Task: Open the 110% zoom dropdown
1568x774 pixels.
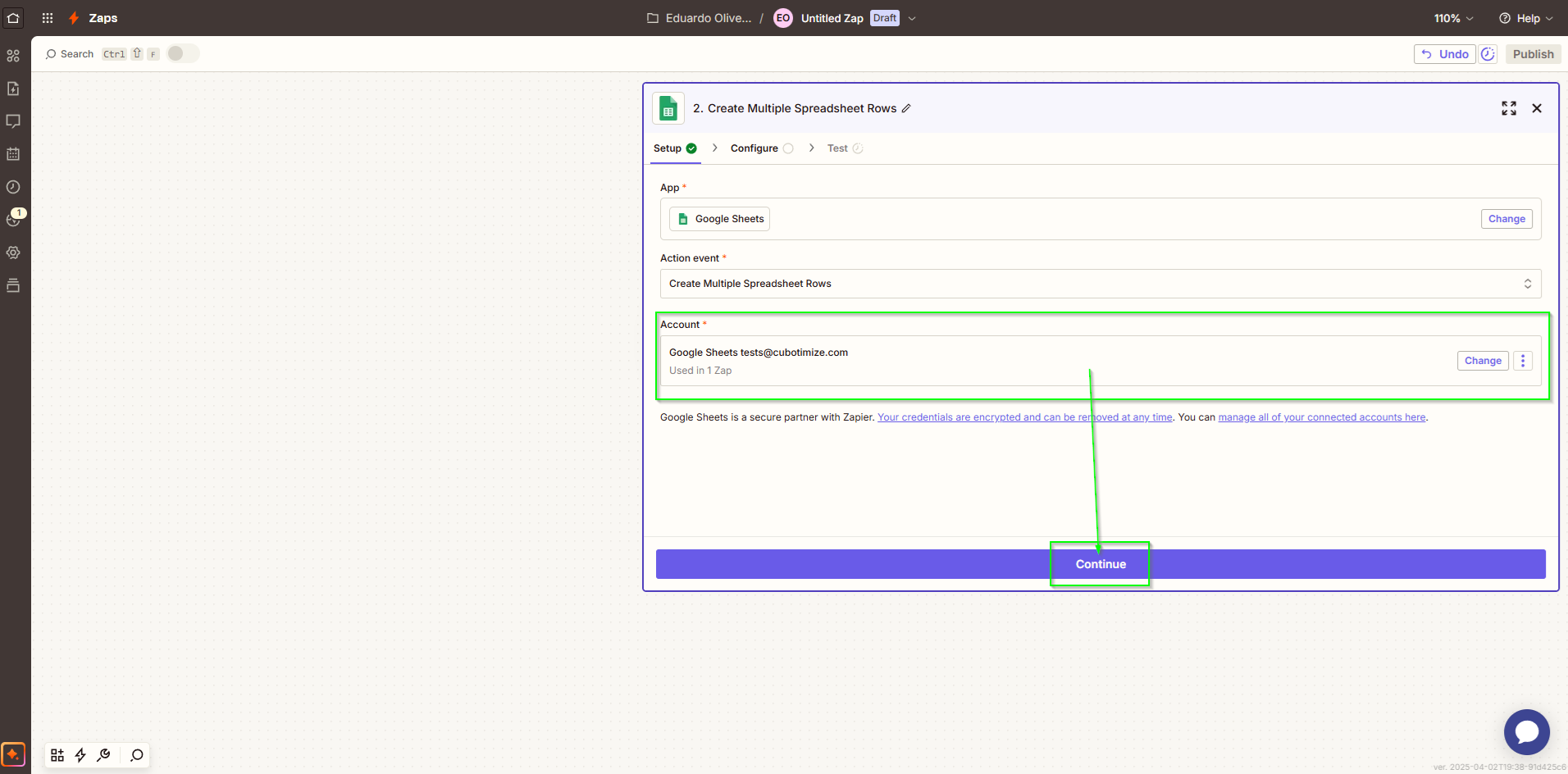Action: pyautogui.click(x=1453, y=18)
